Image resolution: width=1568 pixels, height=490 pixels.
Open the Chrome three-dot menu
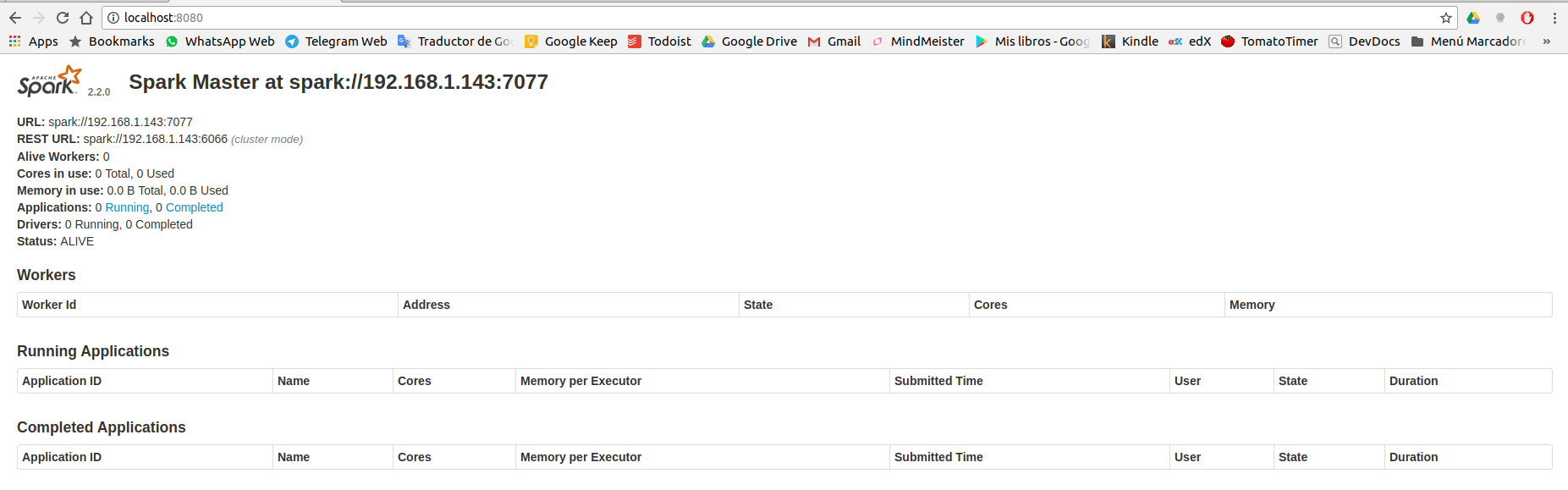point(1554,18)
